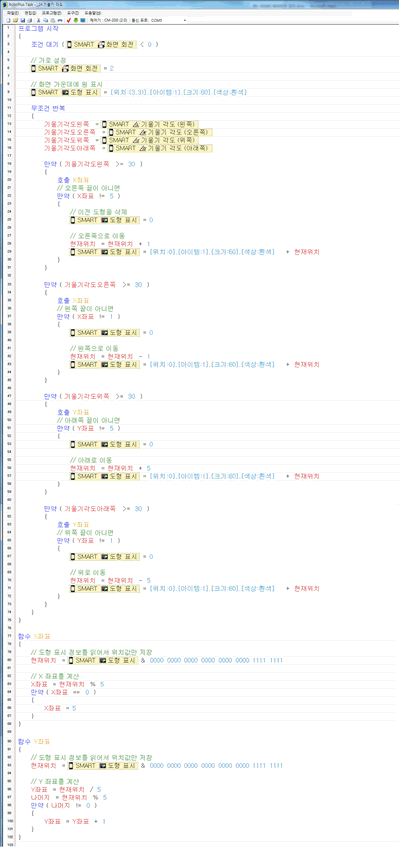Screen dimensions: 399x847
Task: Select the '프로그램 시작' line
Action: pyautogui.click(x=38, y=28)
